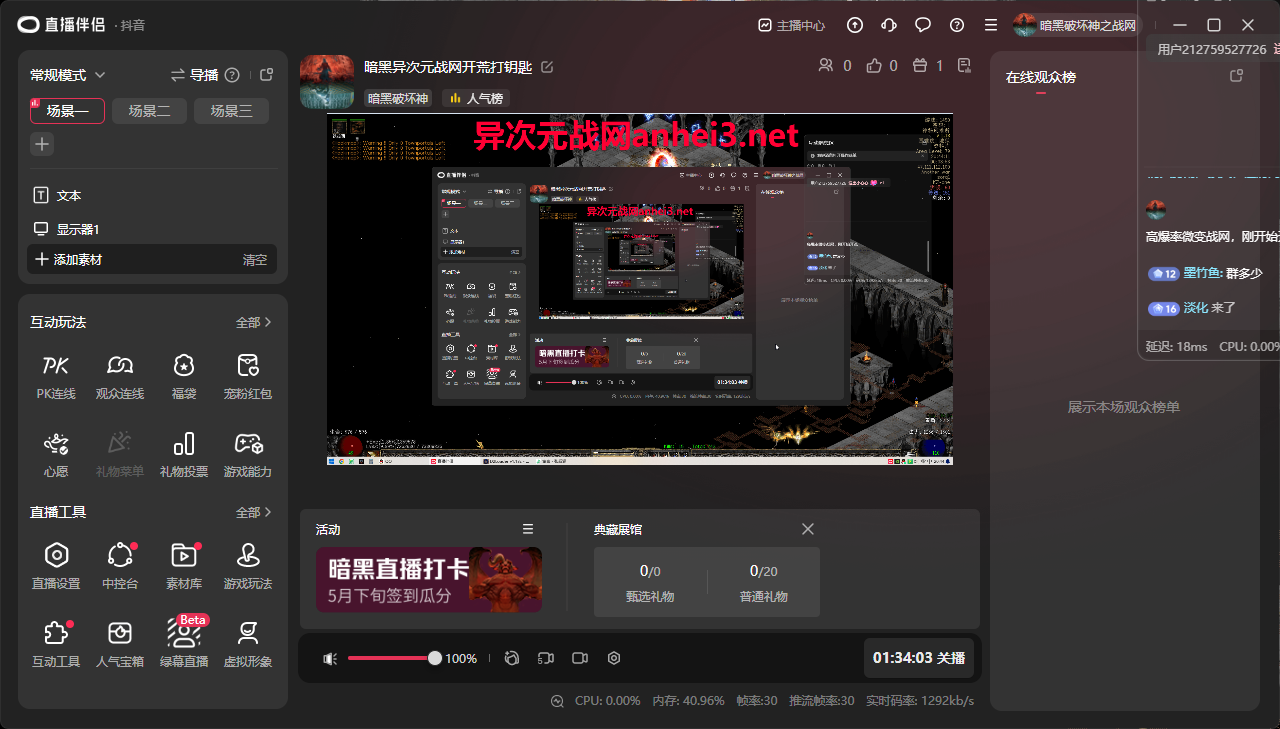Click the rotate refresh icon in bottom bar
This screenshot has height=729, width=1280.
click(x=511, y=658)
